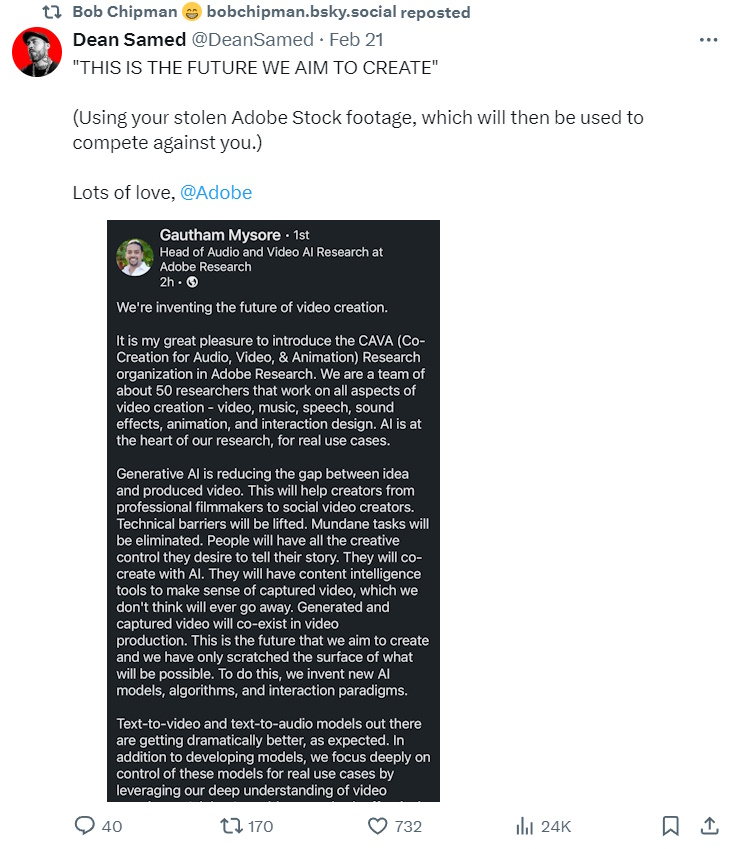734x849 pixels.
Task: Click the share upload icon
Action: click(709, 826)
